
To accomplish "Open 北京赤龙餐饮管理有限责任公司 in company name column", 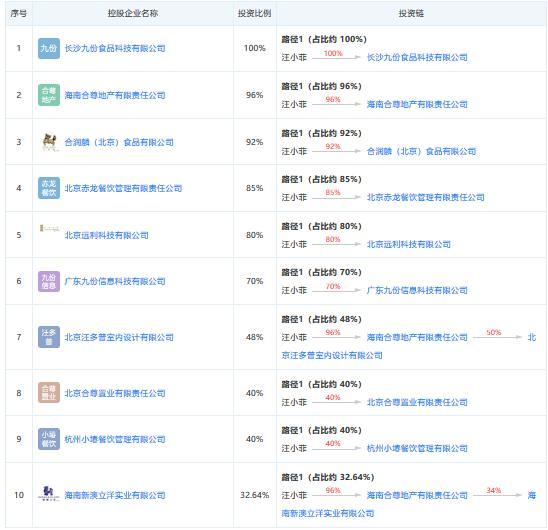I will coord(123,188).
